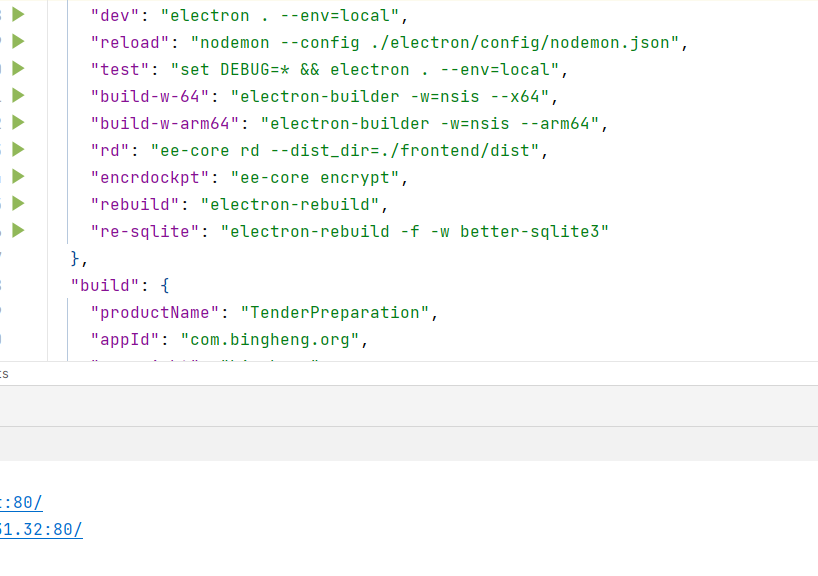
Task: Launch the "build-w-64" script via gutter
Action: coord(18,96)
